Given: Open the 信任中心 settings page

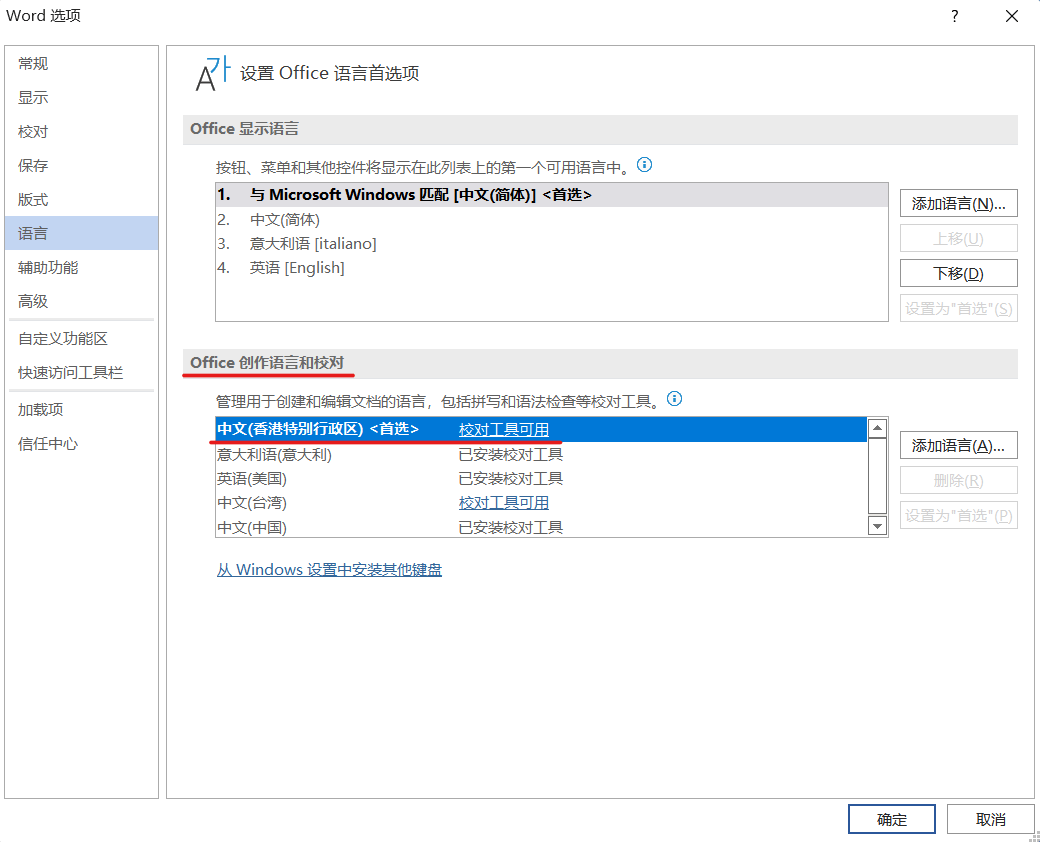Looking at the screenshot, I should pyautogui.click(x=46, y=443).
